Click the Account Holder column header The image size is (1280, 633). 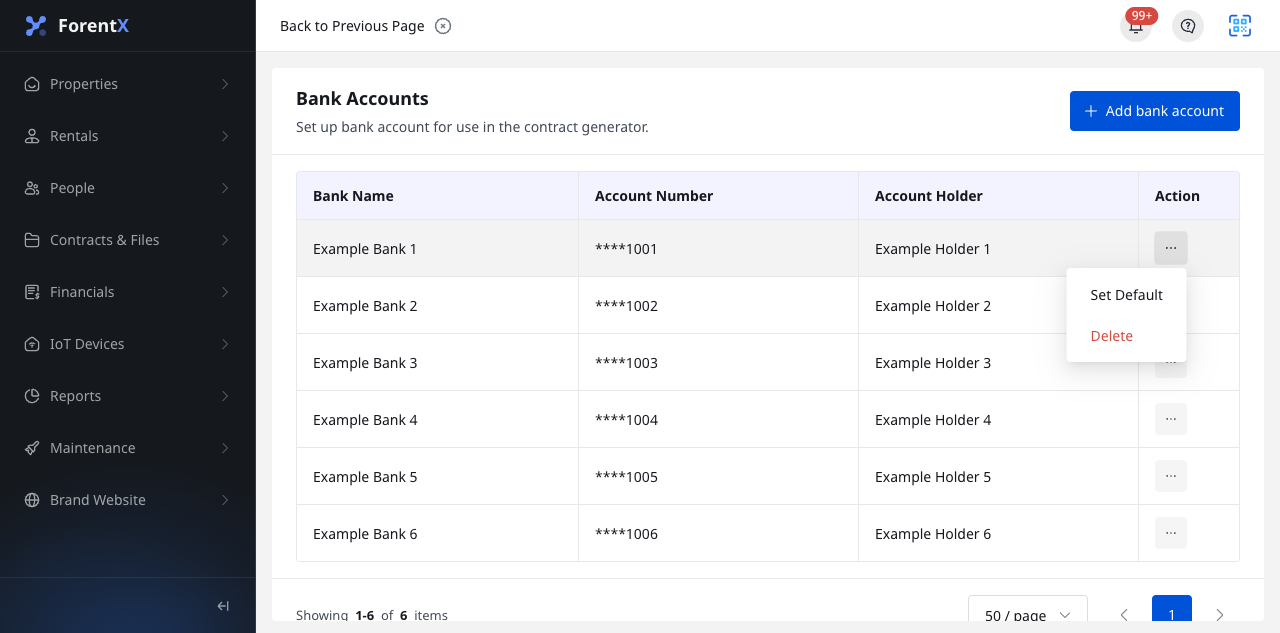pyautogui.click(x=998, y=196)
